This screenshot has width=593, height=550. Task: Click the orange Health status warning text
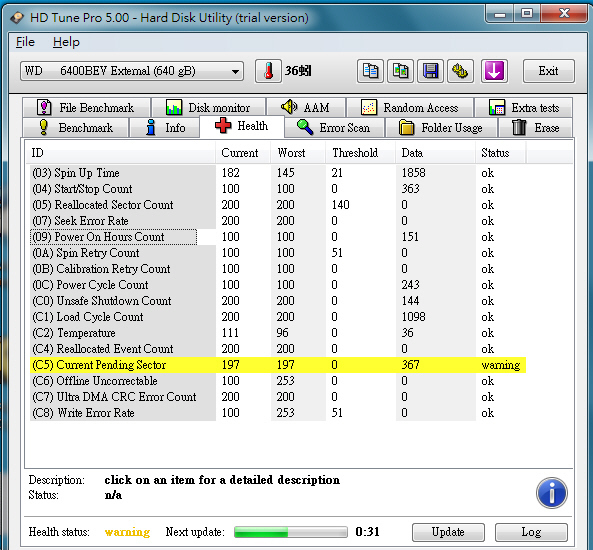click(127, 532)
